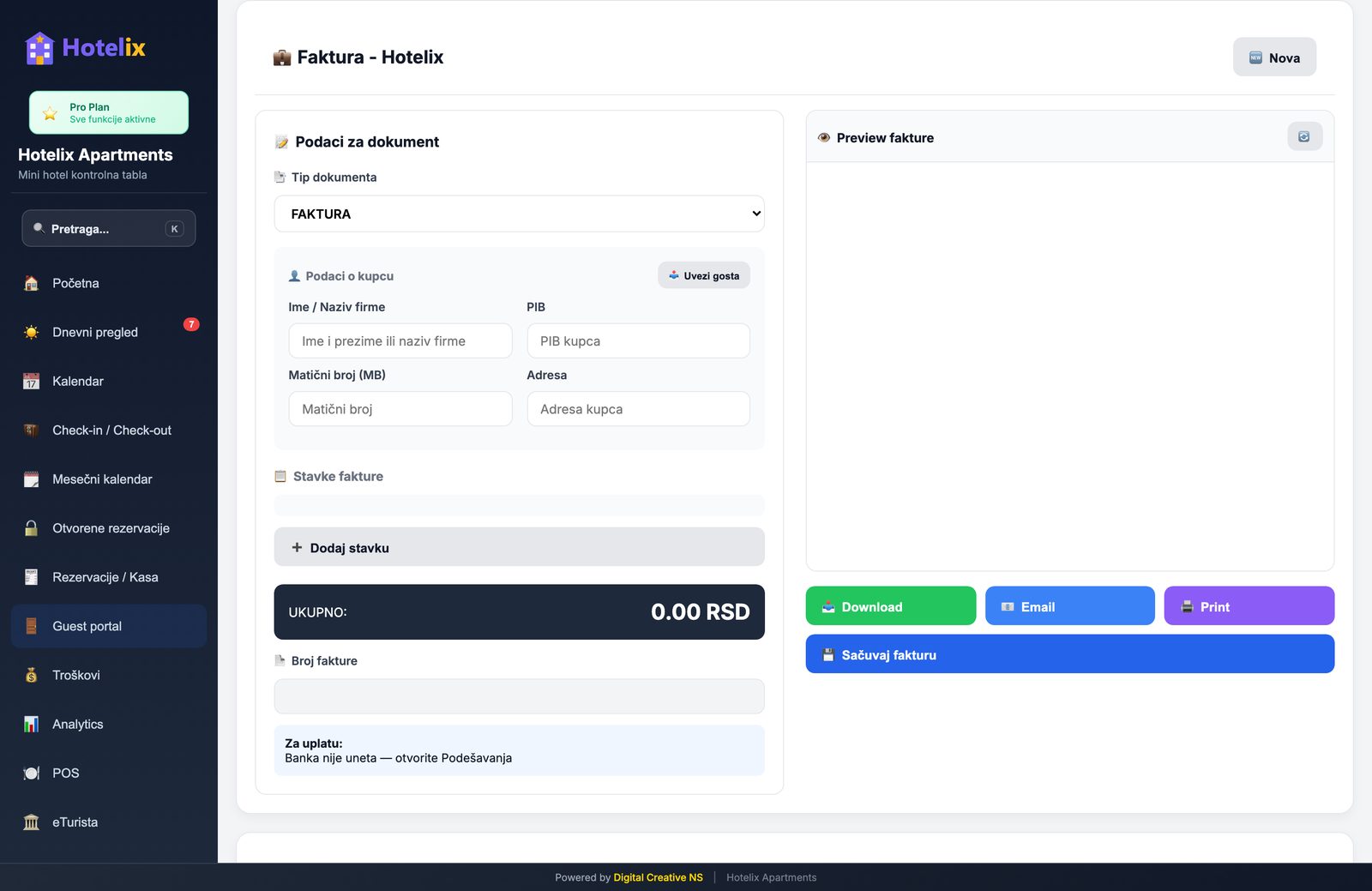Click the Mesečni kalendar icon
Screen dimensions: 1372x891
pos(32,479)
